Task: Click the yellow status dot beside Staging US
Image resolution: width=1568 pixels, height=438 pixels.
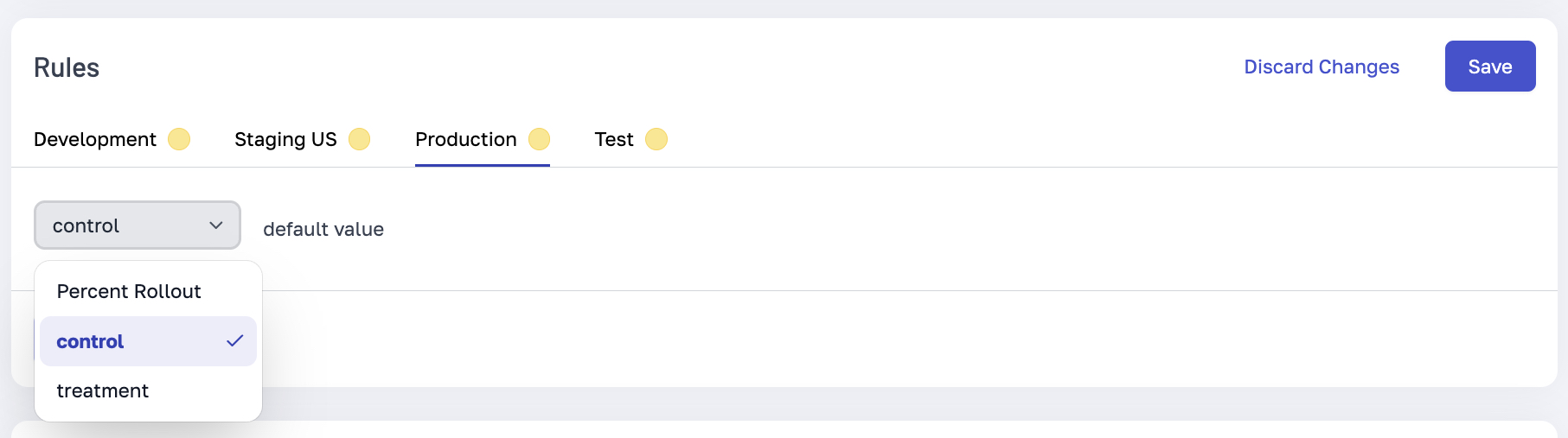Action: point(359,139)
